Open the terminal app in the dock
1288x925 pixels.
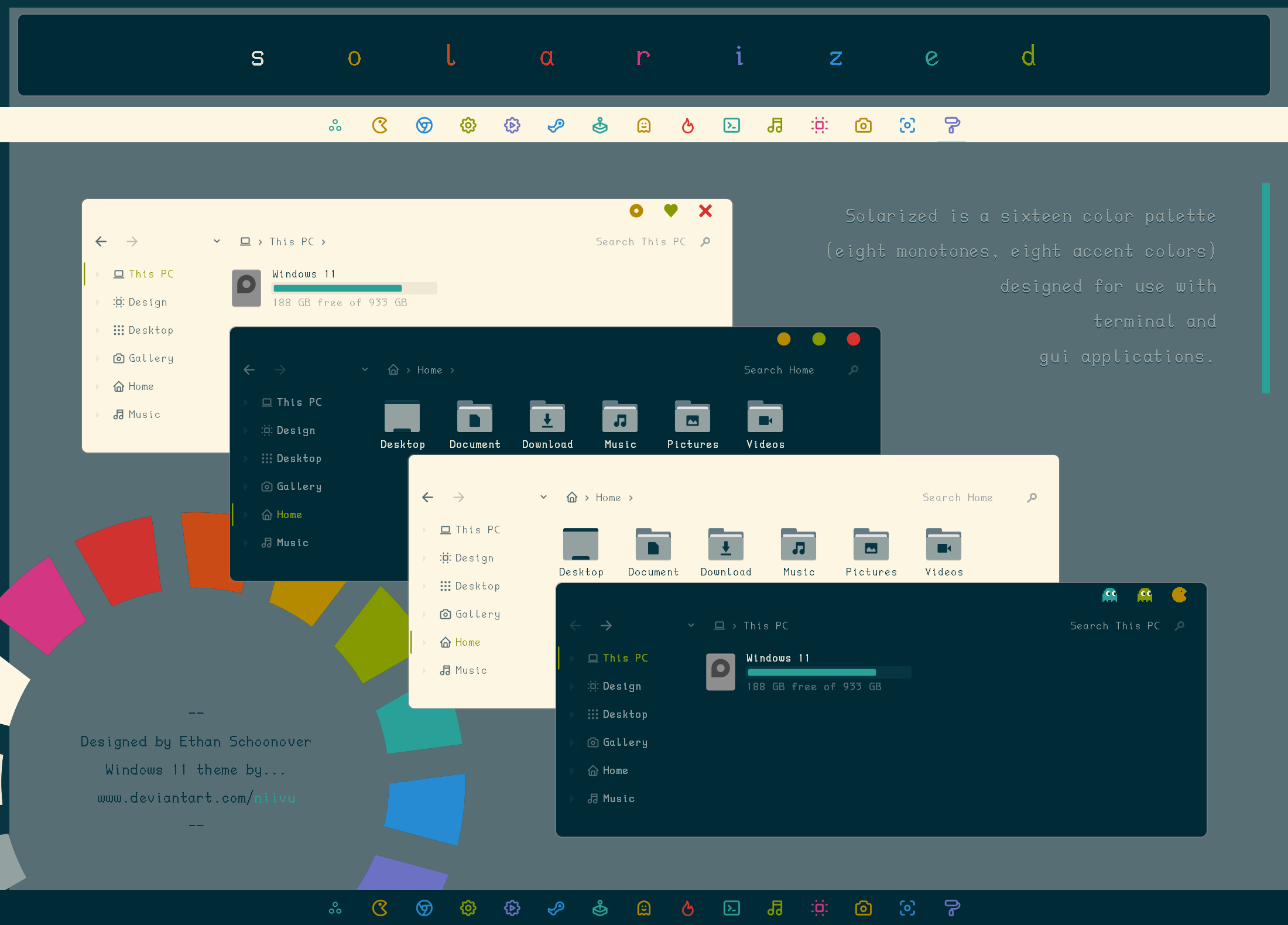731,125
